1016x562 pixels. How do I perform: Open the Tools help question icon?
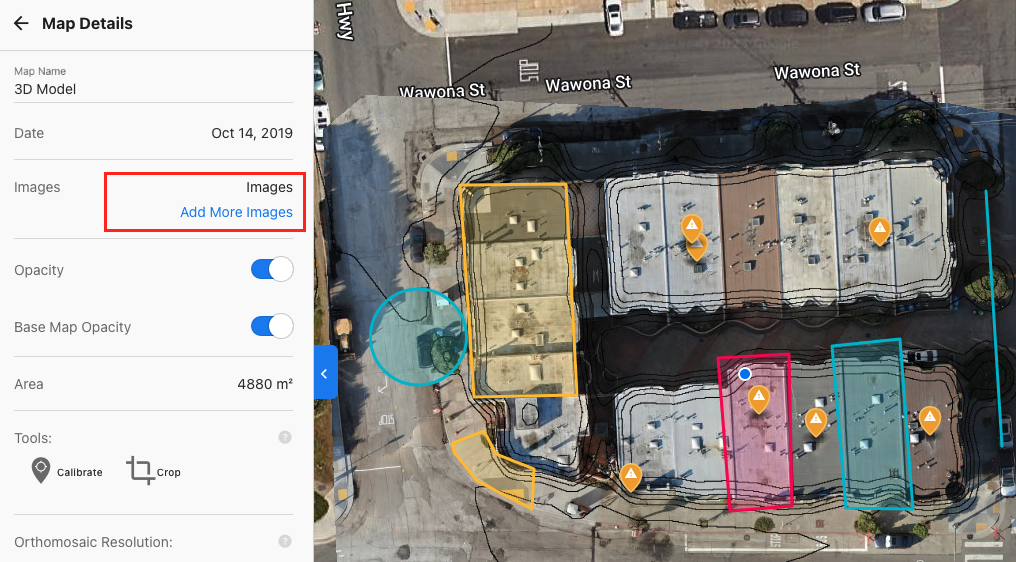pyautogui.click(x=285, y=437)
